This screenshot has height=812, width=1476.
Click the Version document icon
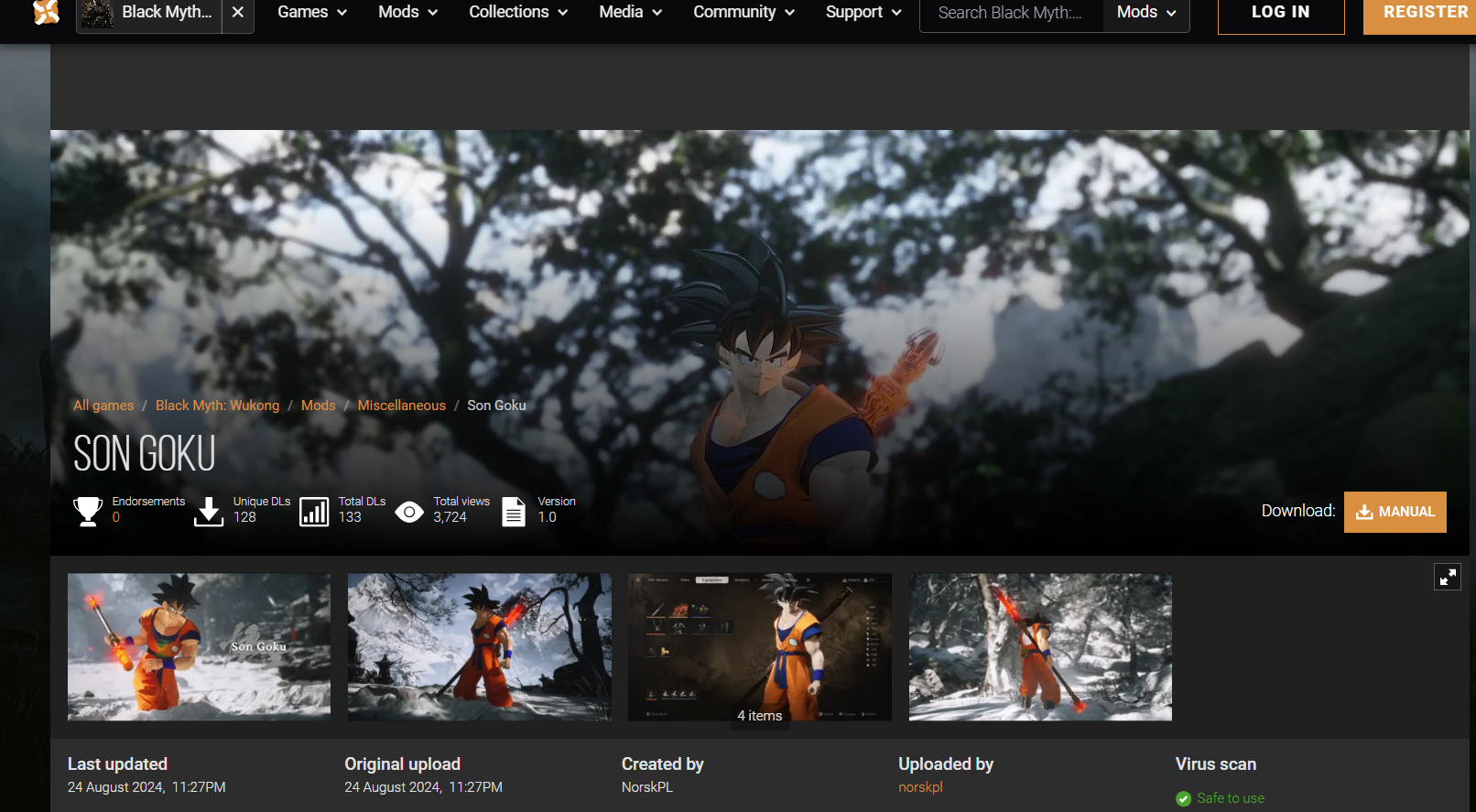[514, 512]
